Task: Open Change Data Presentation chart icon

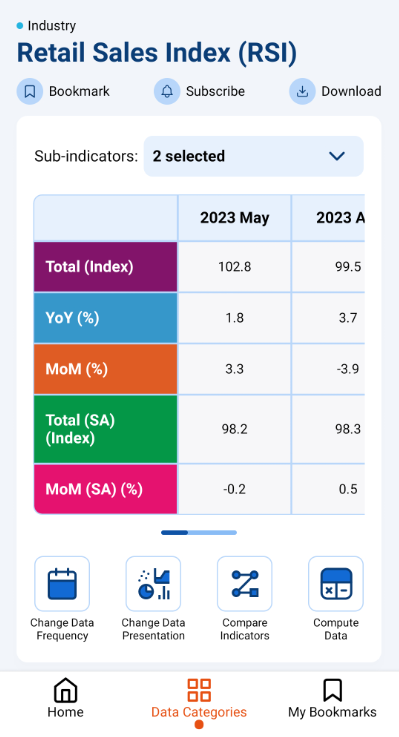Action: 153,584
